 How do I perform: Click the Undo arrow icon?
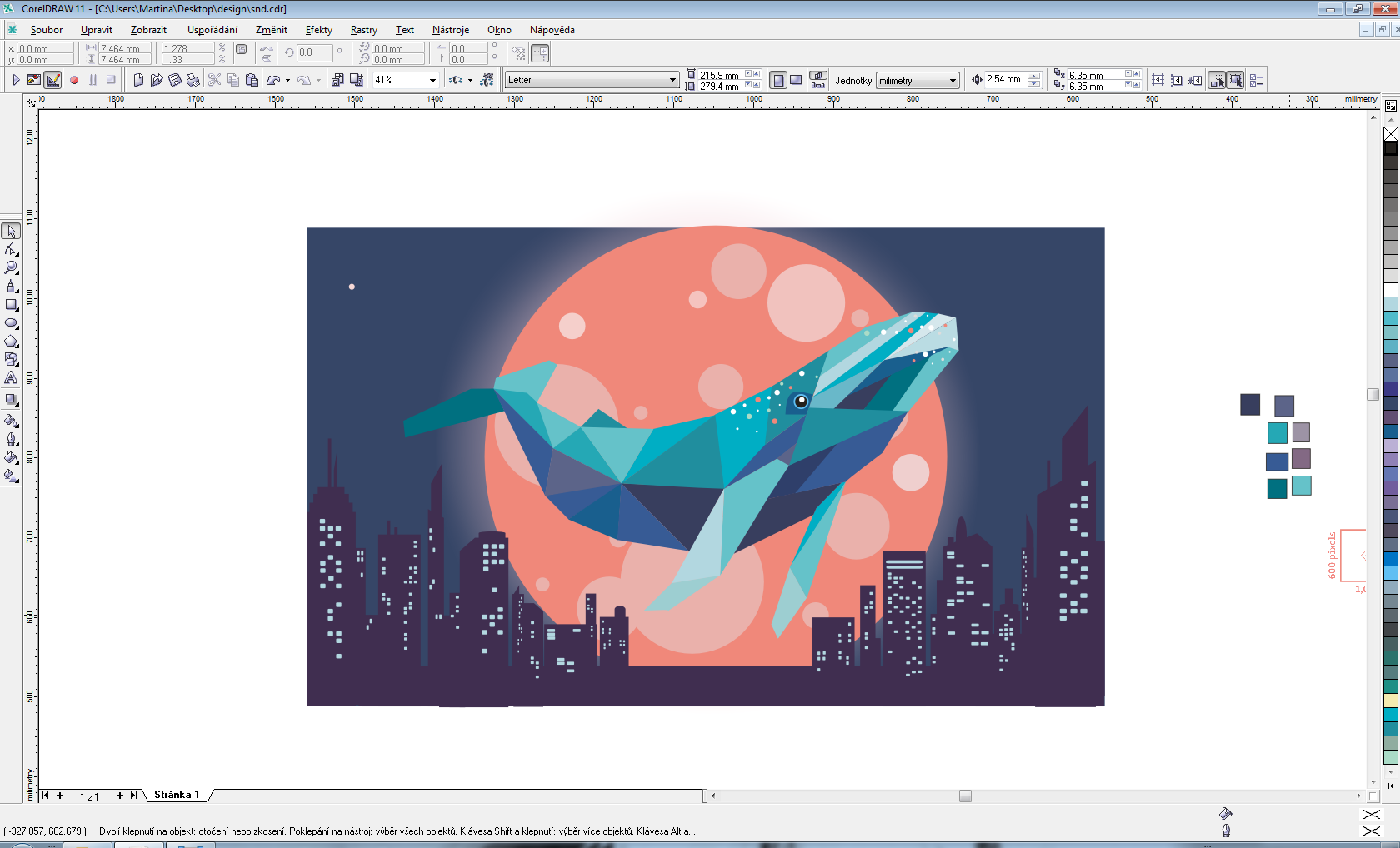pos(273,80)
